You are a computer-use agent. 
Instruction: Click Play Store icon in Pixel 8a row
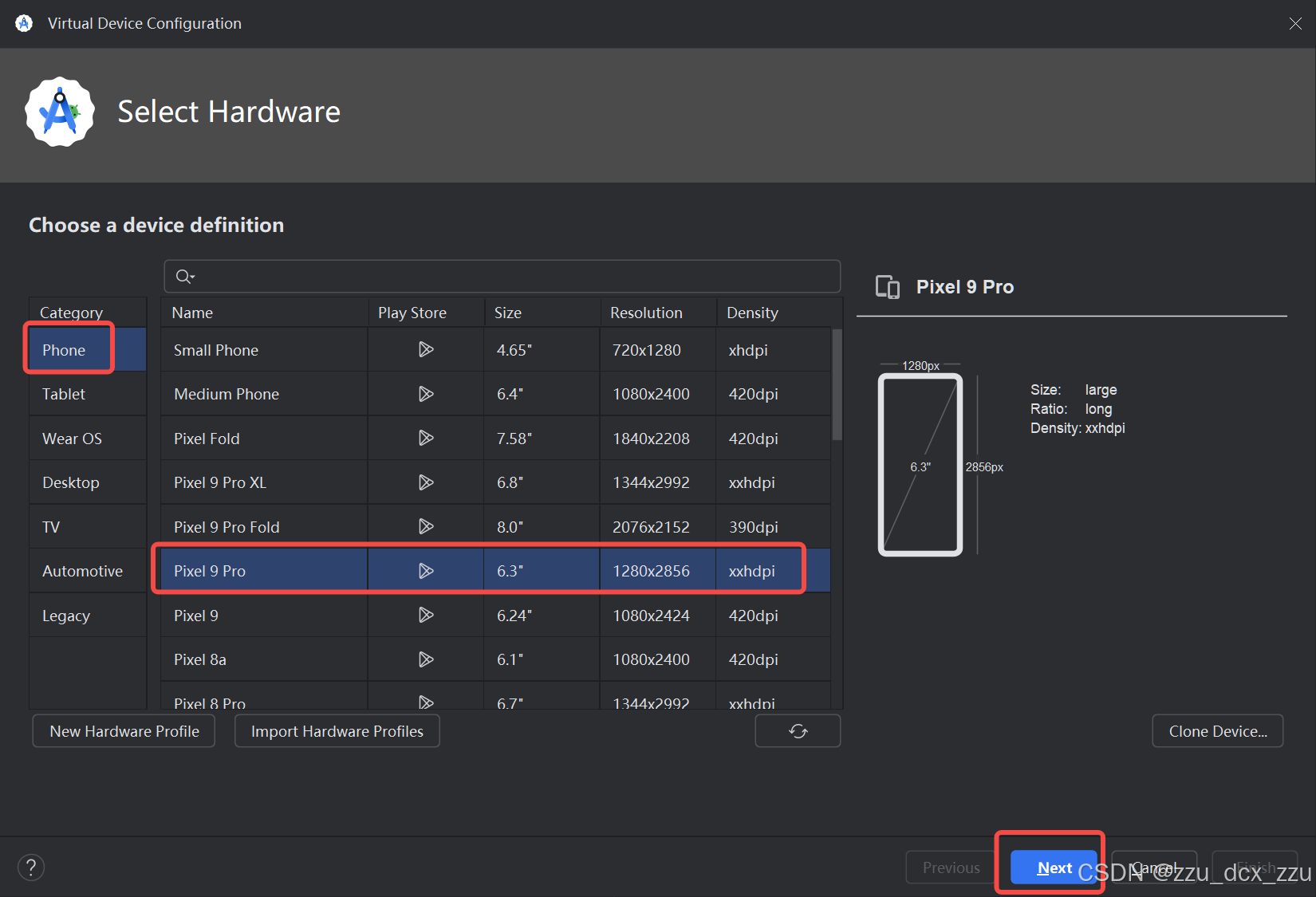click(x=426, y=659)
